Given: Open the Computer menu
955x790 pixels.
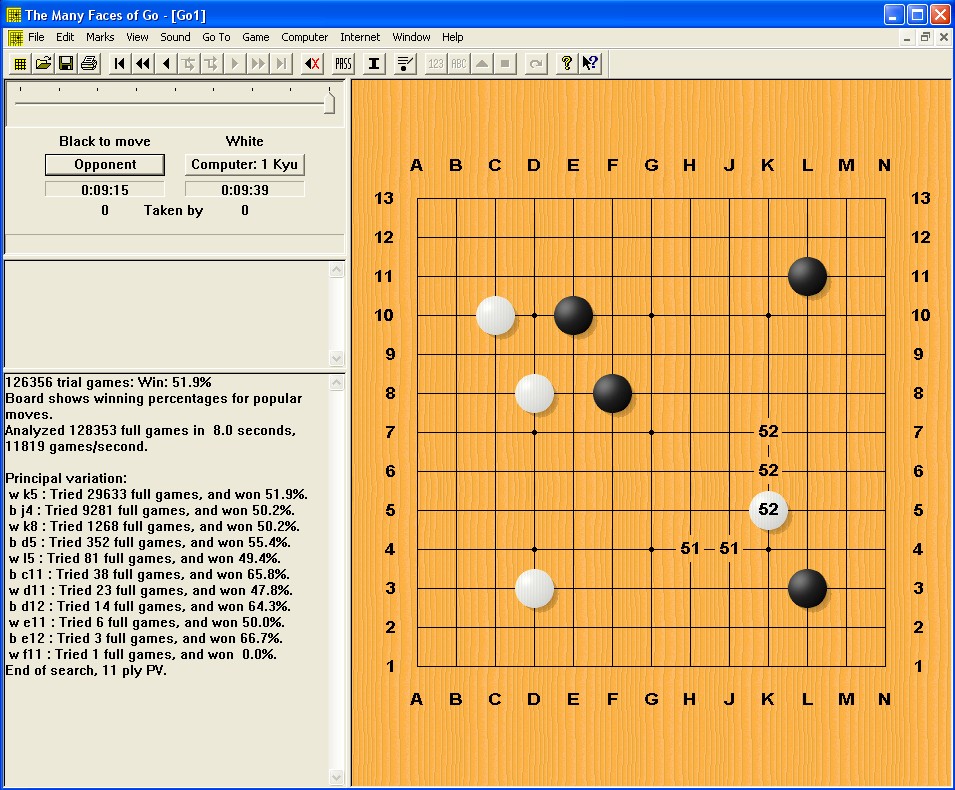Looking at the screenshot, I should coord(304,37).
